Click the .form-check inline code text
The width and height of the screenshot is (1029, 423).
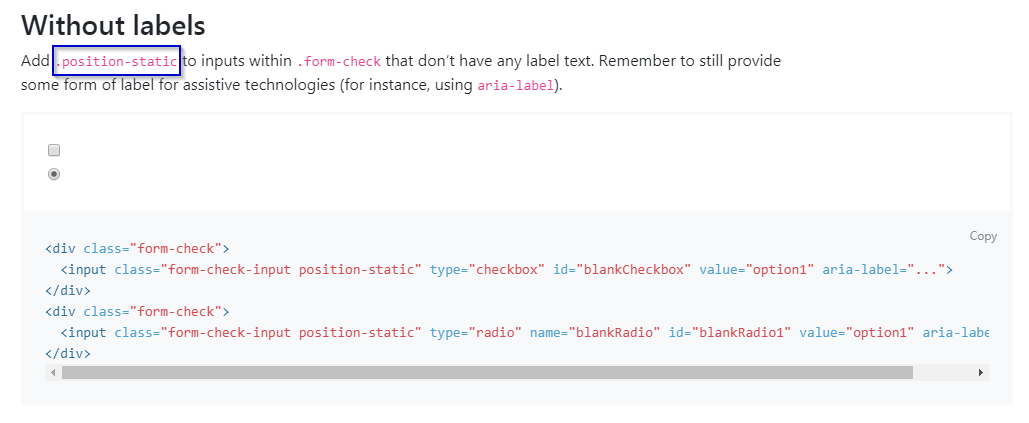pyautogui.click(x=339, y=62)
